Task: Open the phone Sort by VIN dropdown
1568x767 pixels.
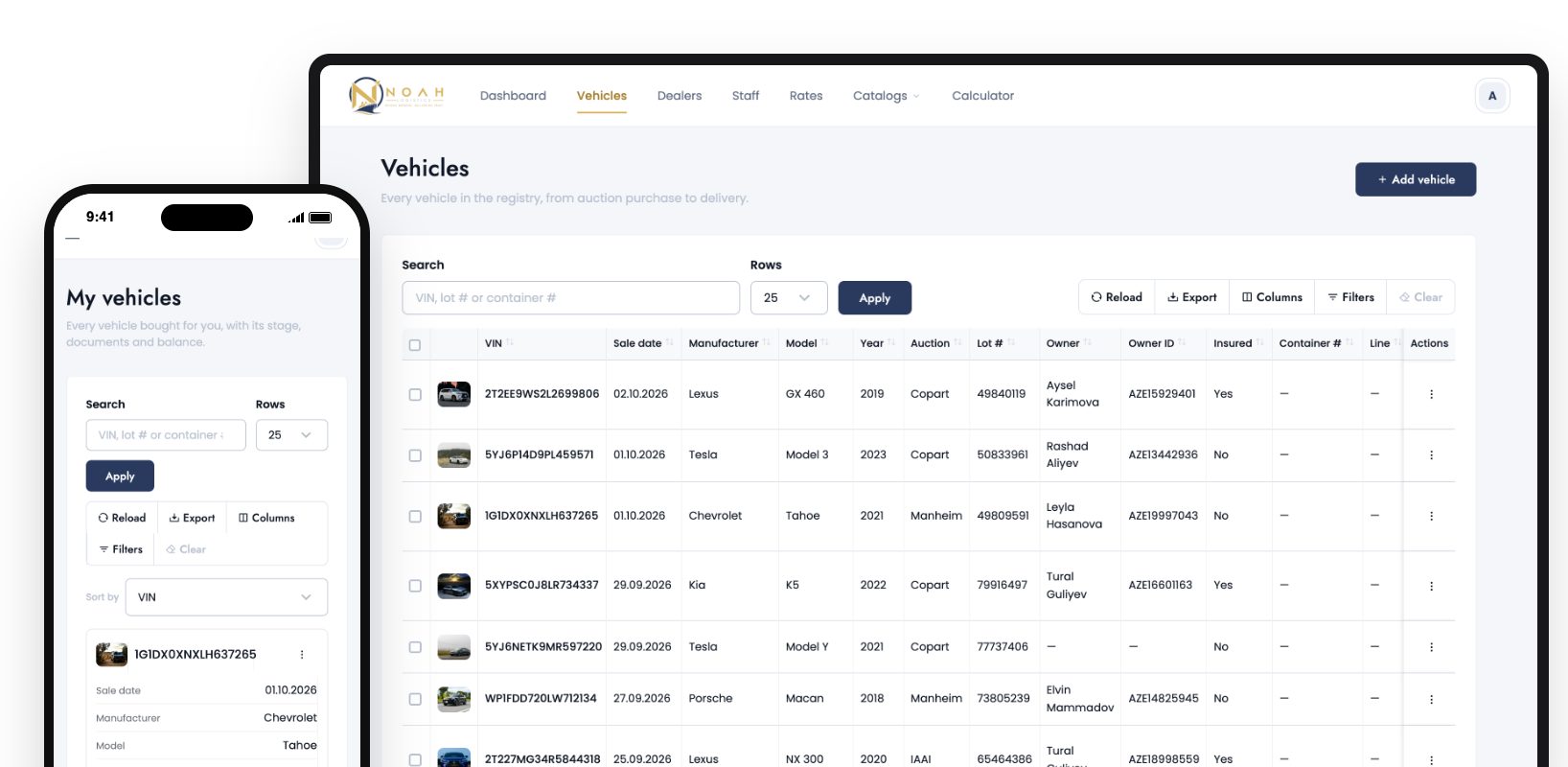Action: pos(226,597)
